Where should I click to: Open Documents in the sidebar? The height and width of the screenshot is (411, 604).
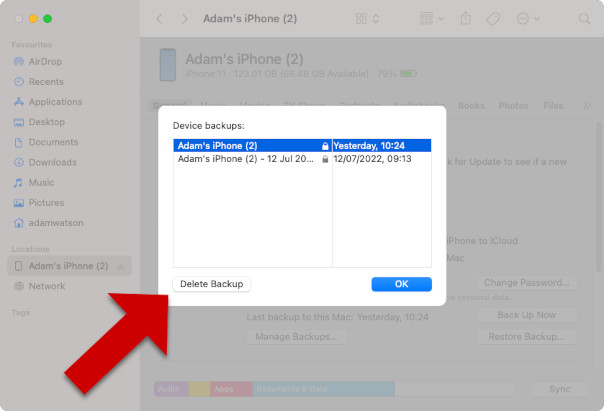(46, 142)
